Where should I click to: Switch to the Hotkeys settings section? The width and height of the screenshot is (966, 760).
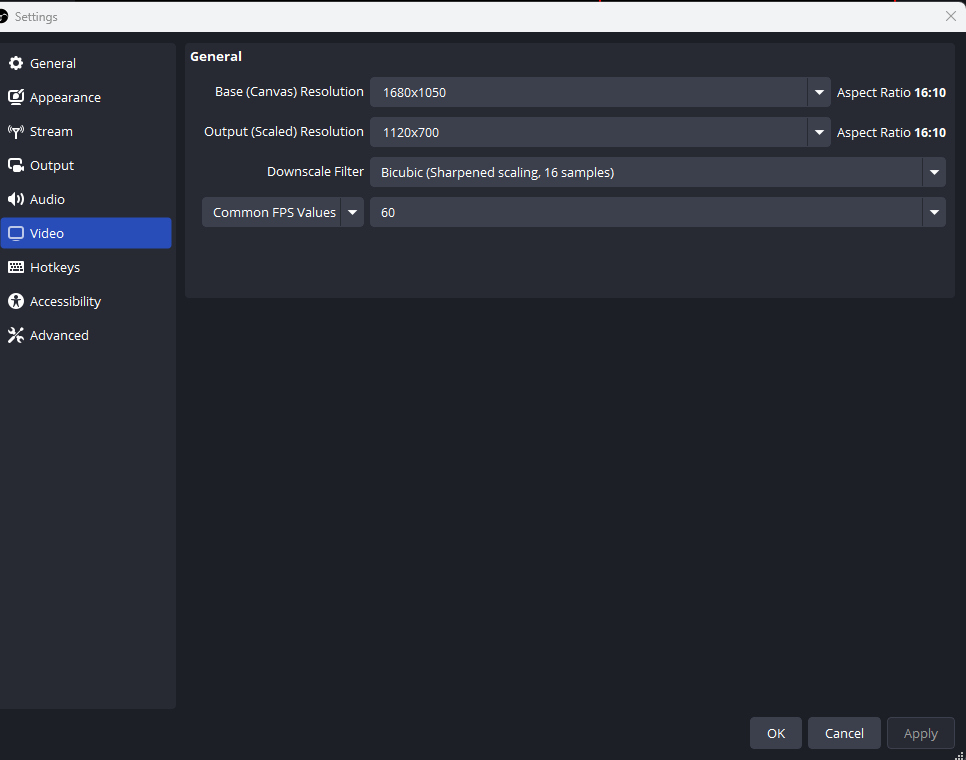click(x=55, y=268)
